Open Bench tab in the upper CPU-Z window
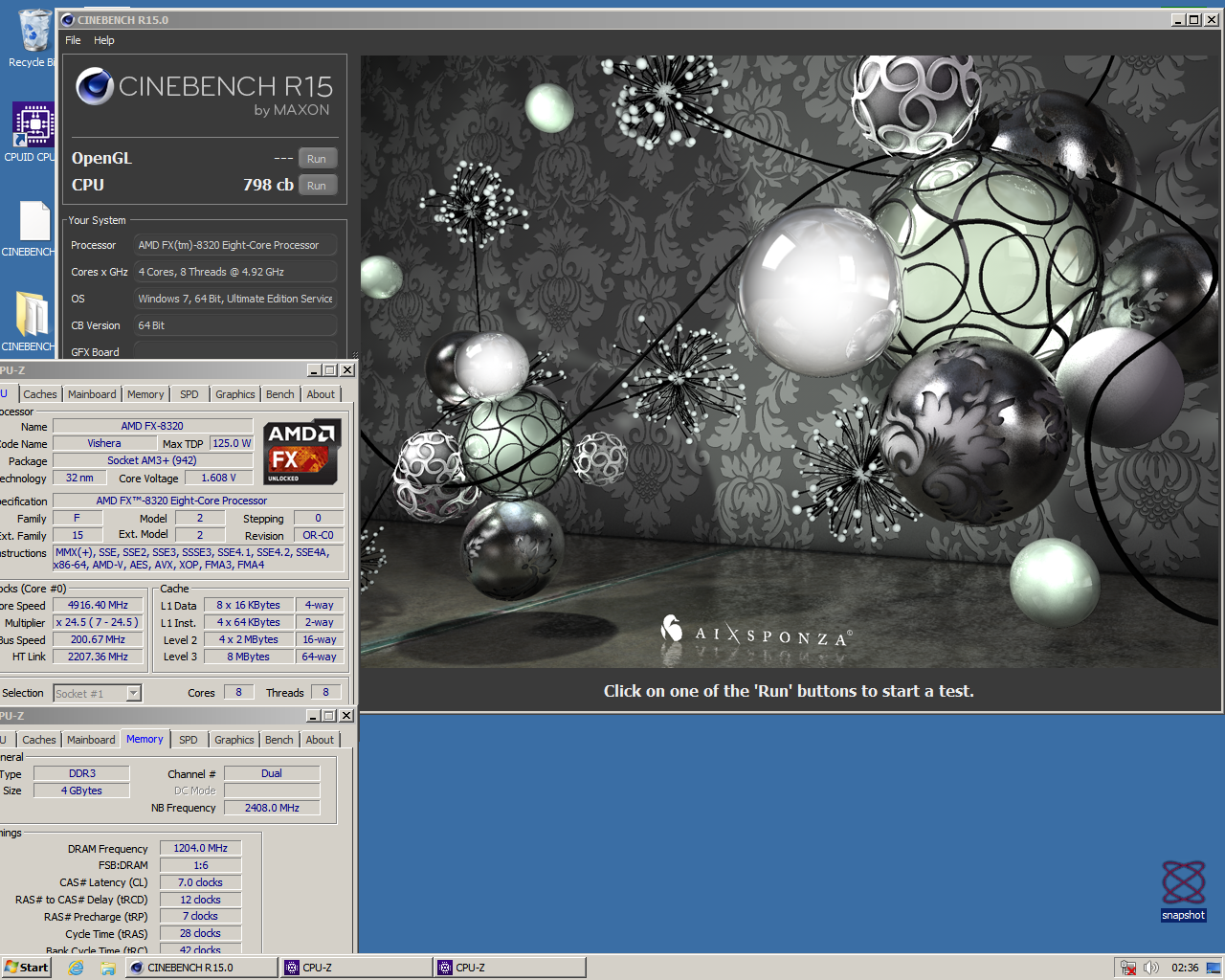This screenshot has height=980, width=1225. point(280,394)
